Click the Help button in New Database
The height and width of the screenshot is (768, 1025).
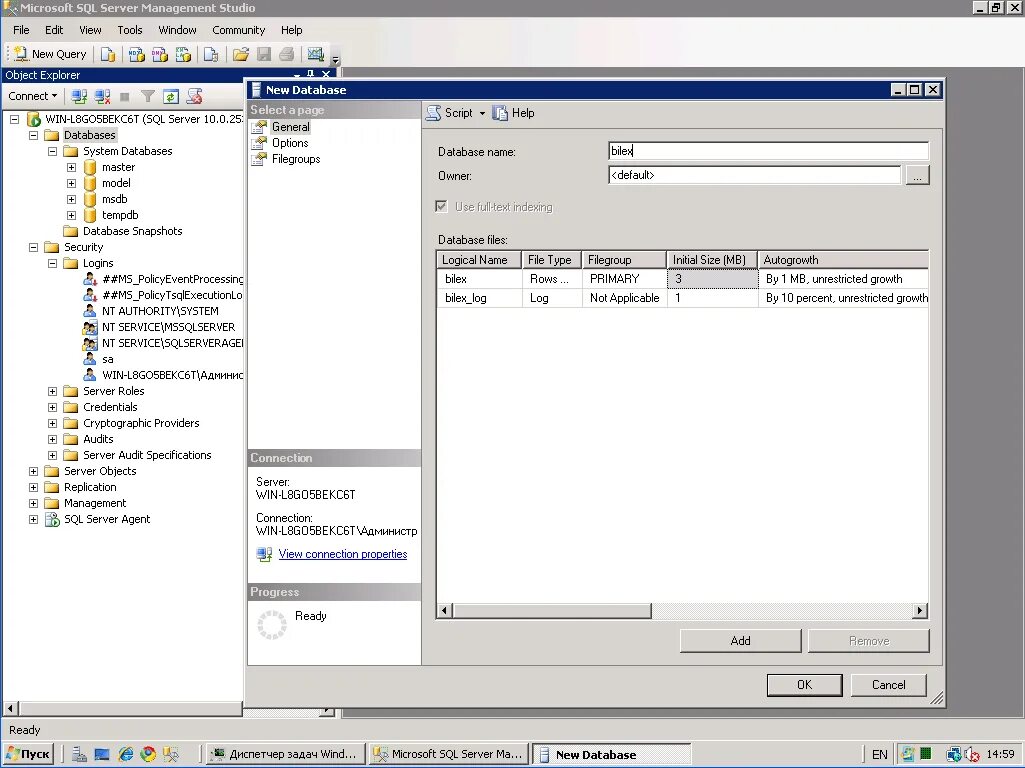[514, 113]
